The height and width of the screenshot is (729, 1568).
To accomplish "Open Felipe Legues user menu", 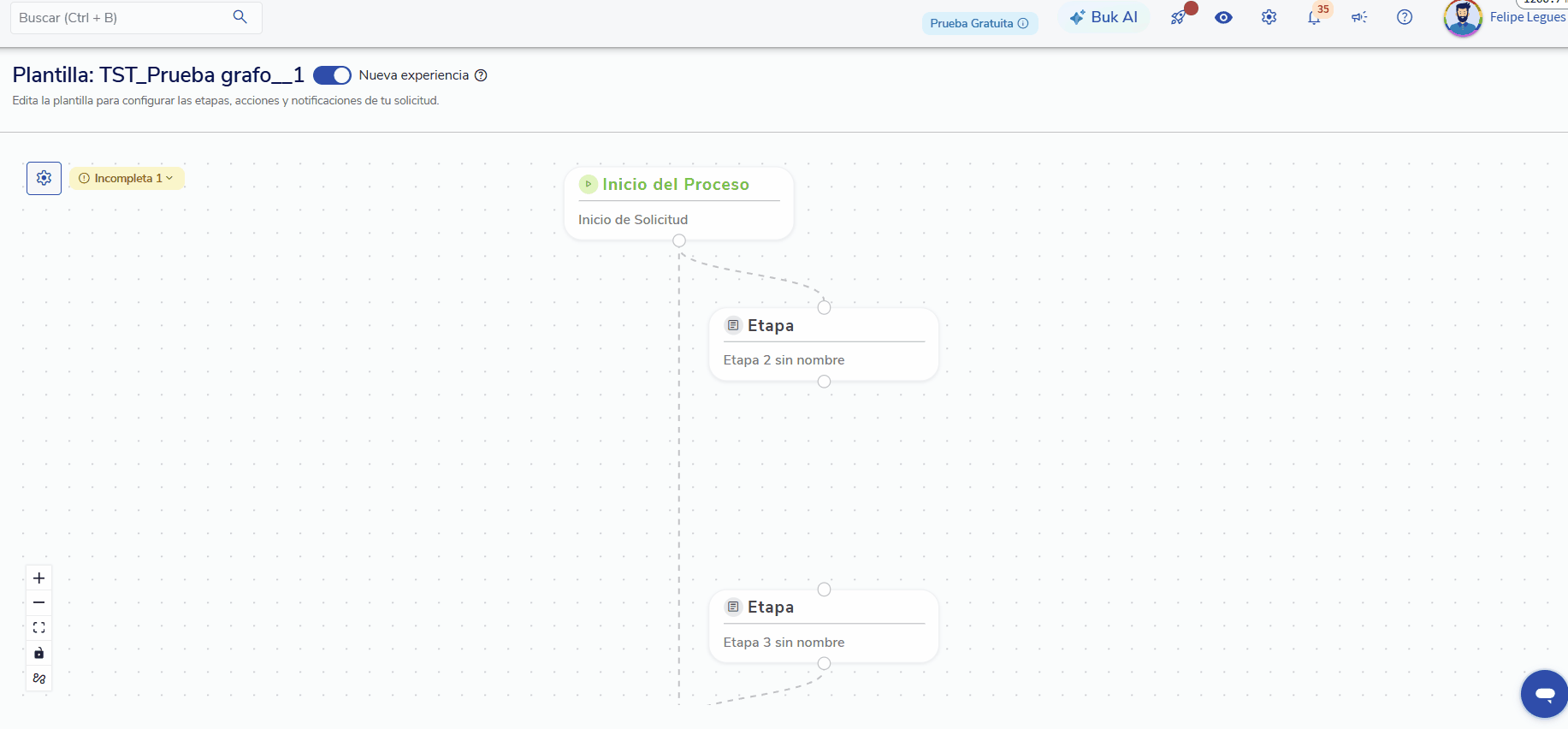I will pos(1505,17).
